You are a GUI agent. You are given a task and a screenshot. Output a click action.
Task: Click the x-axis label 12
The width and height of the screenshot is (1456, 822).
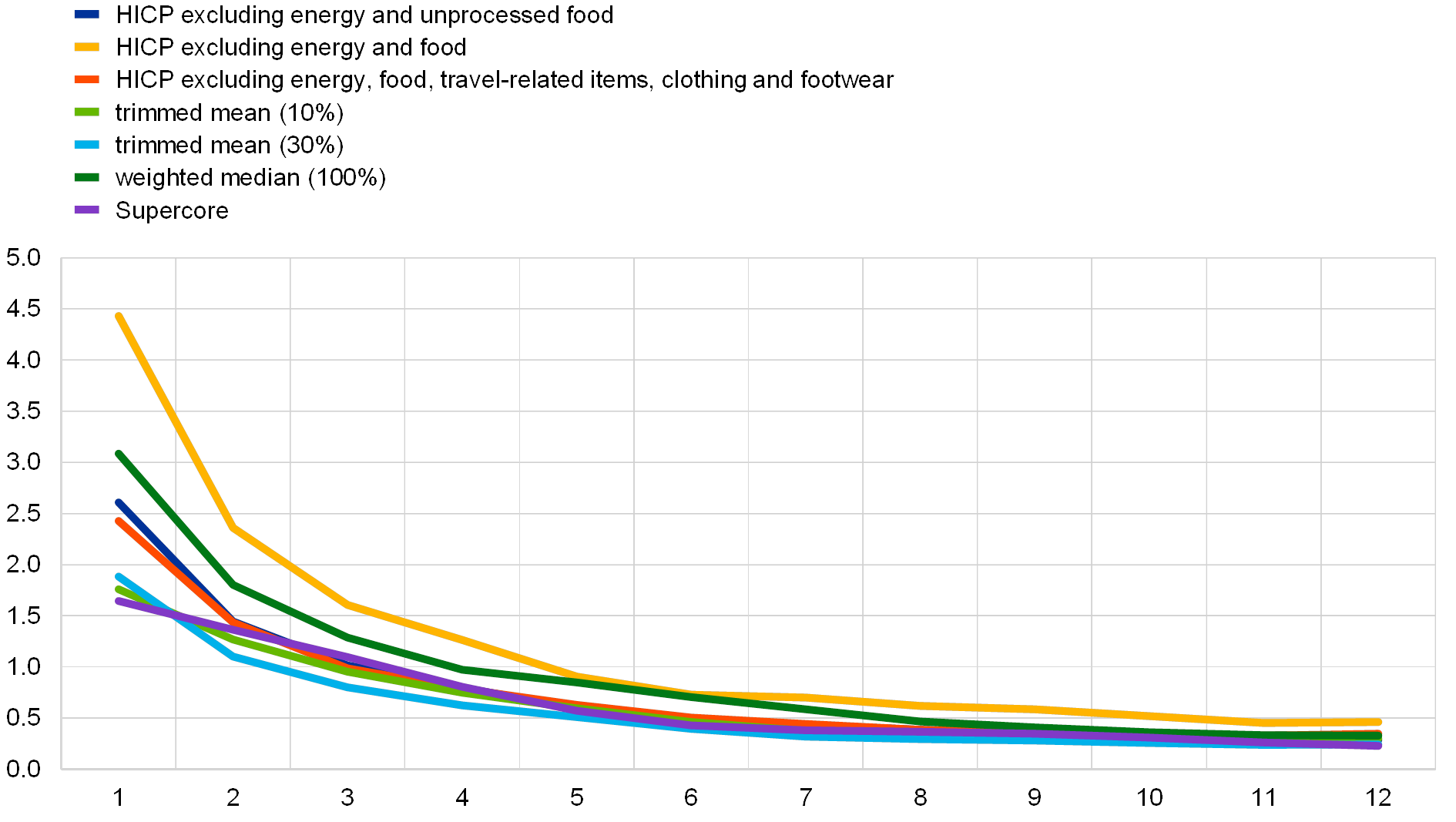click(1378, 796)
